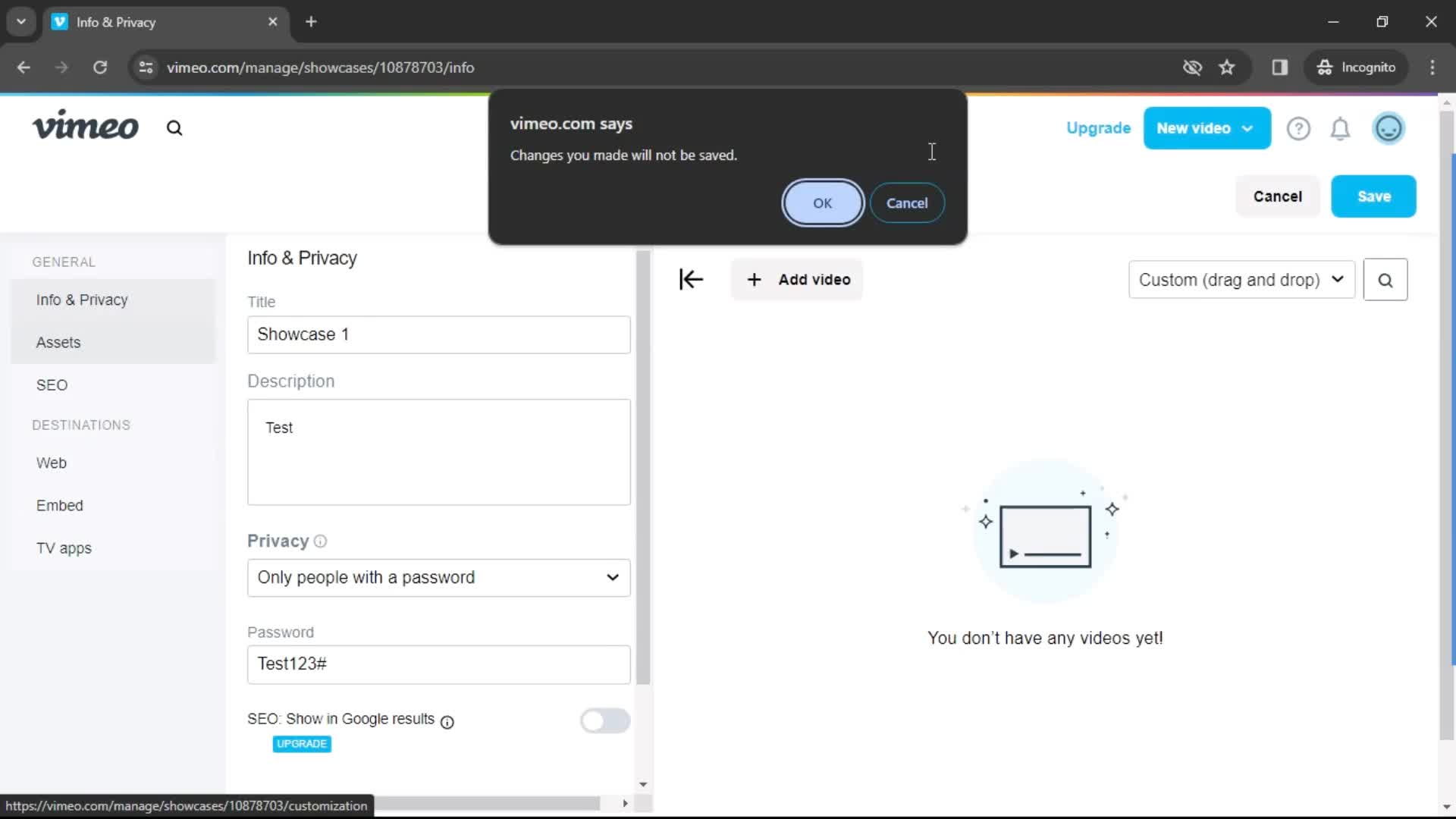1456x819 pixels.
Task: Toggle SEO Show in Google results
Action: pyautogui.click(x=605, y=720)
